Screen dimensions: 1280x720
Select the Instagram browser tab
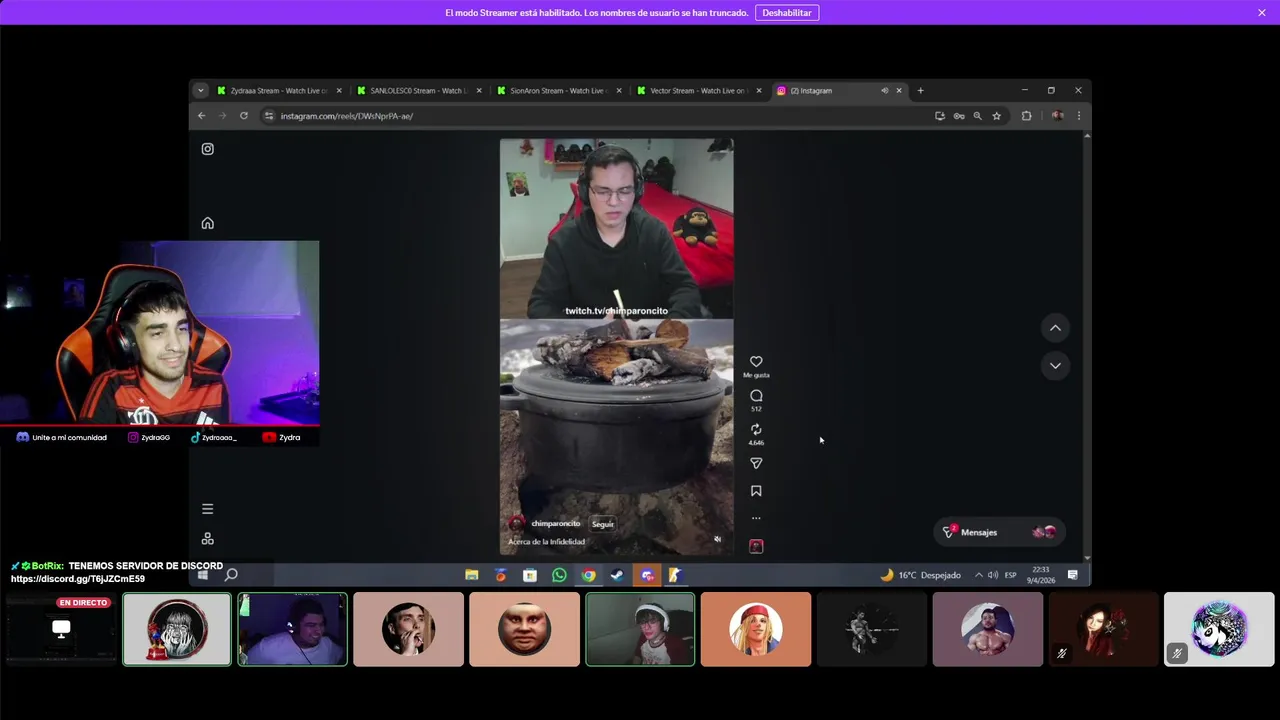coord(826,91)
